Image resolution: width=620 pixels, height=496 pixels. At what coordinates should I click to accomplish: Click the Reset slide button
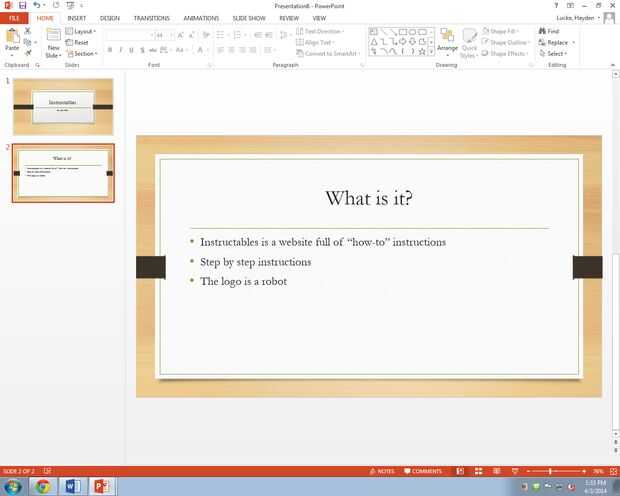[77, 42]
